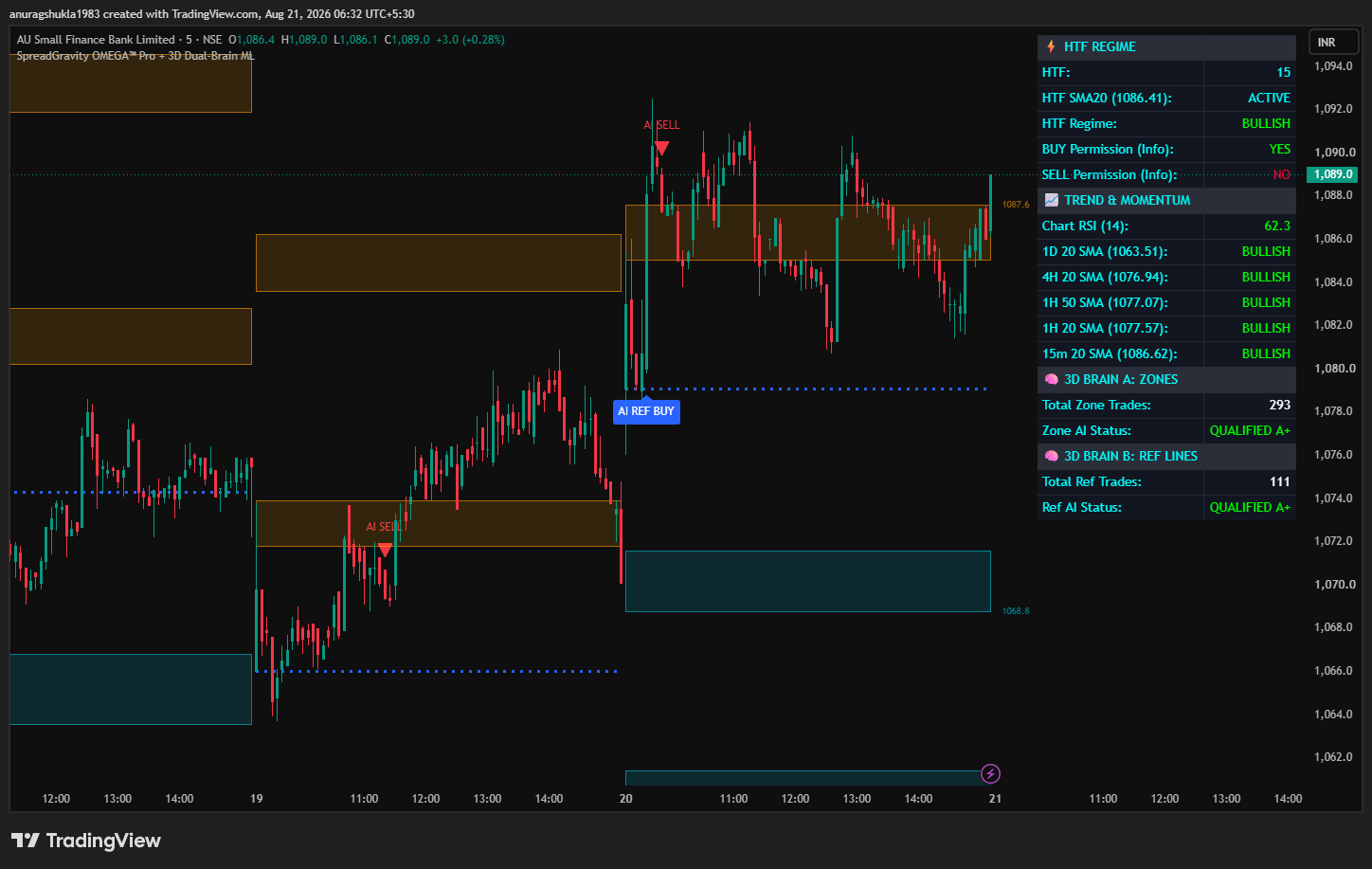Screen dimensions: 1372x869
Task: Click the ACTIVE status for HTF SMA20
Action: 1269,98
